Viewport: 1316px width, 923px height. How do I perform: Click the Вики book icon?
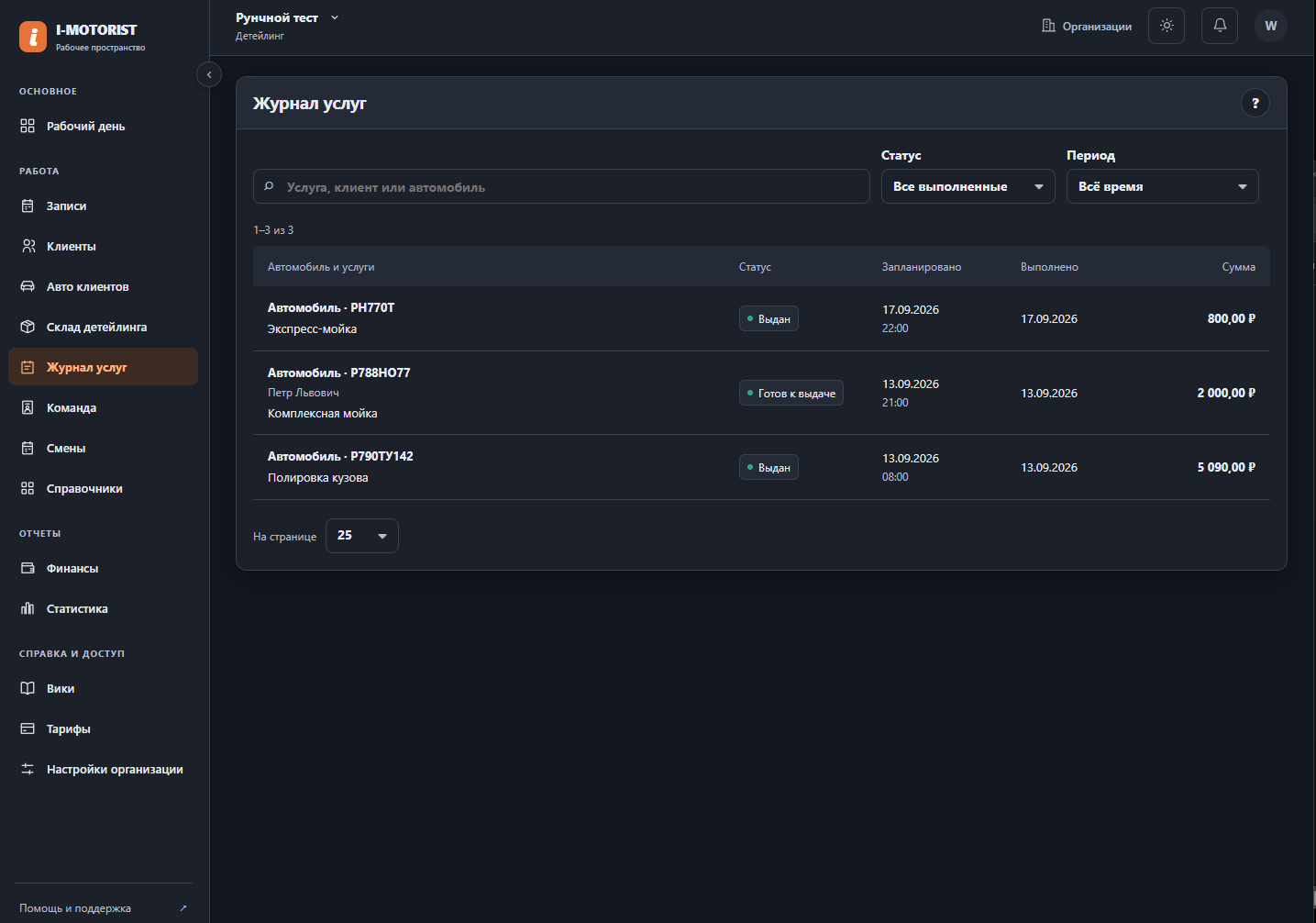pos(28,688)
